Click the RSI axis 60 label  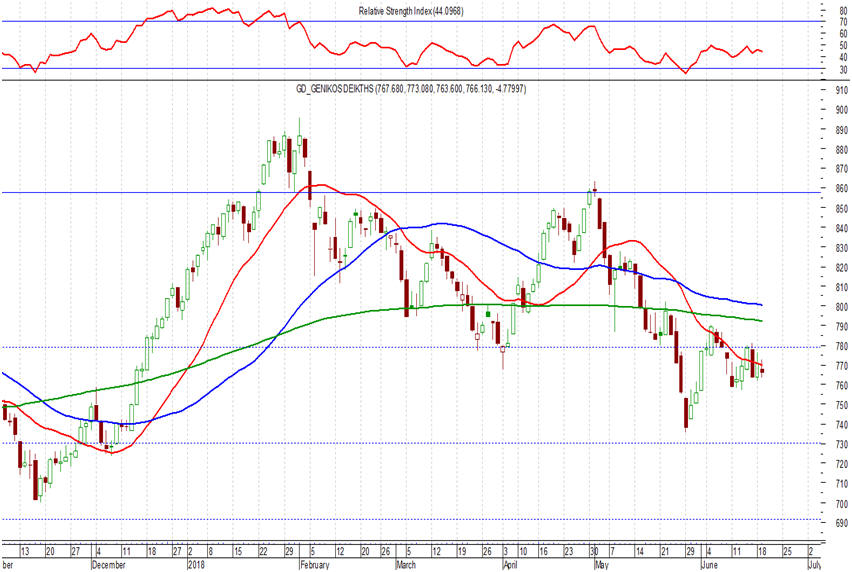click(x=843, y=34)
